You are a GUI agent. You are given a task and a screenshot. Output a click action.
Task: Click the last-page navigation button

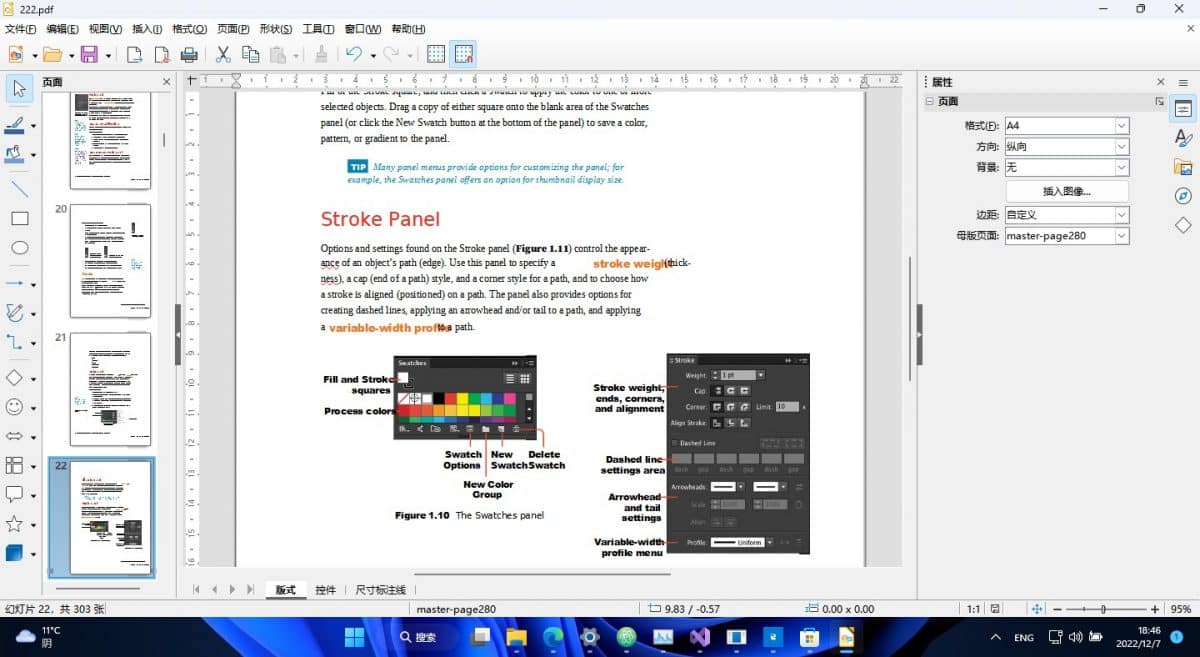click(x=249, y=589)
